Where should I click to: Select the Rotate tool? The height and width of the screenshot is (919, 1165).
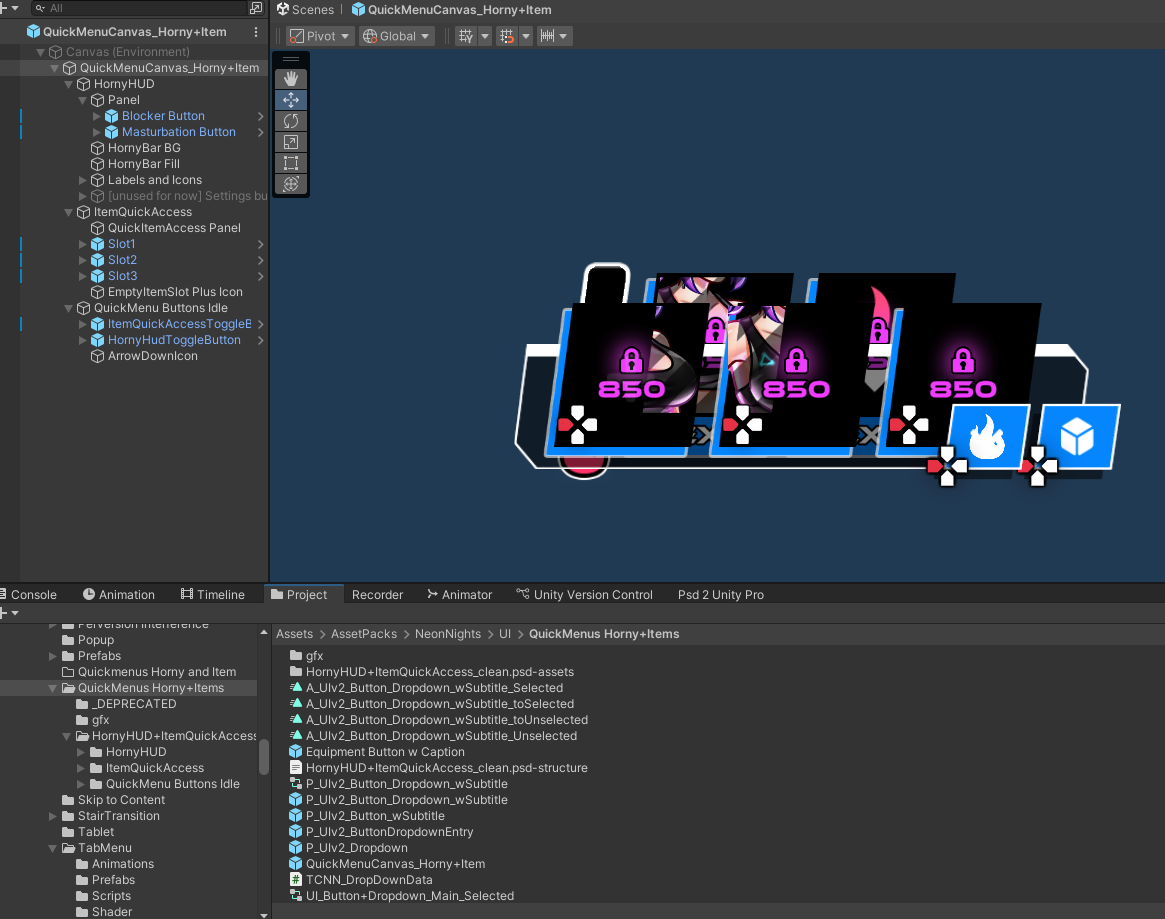pyautogui.click(x=291, y=121)
